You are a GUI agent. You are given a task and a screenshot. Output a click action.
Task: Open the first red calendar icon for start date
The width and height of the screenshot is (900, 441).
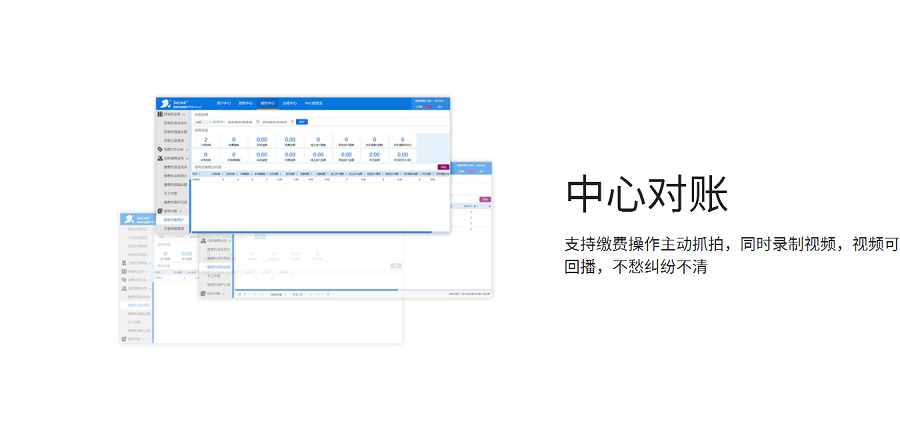pyautogui.click(x=258, y=122)
